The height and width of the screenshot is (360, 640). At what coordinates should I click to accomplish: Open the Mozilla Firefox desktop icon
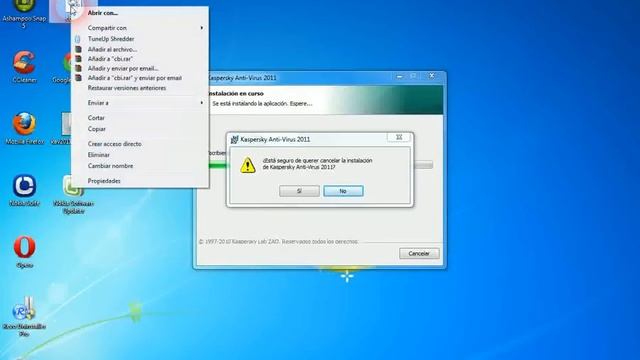coord(24,128)
